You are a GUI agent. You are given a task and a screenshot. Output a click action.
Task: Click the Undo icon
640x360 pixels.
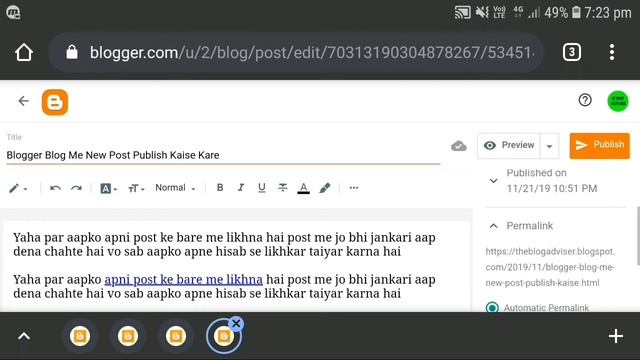(x=55, y=188)
